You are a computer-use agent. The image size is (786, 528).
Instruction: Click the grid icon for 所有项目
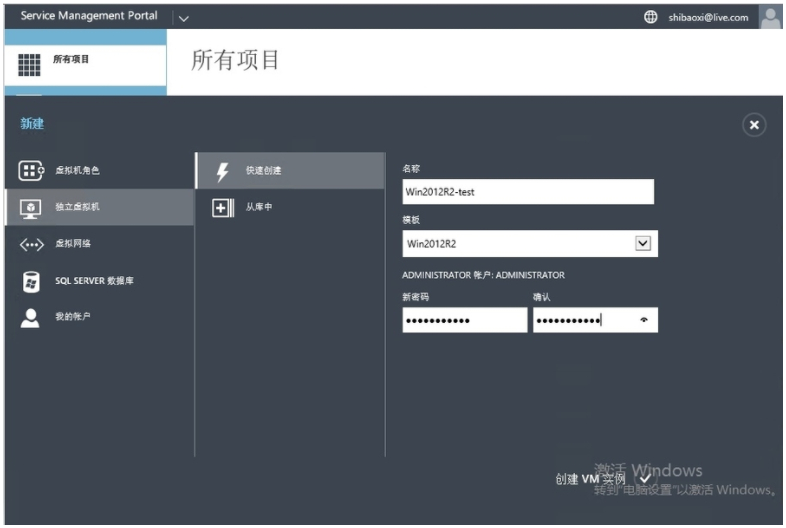(29, 65)
